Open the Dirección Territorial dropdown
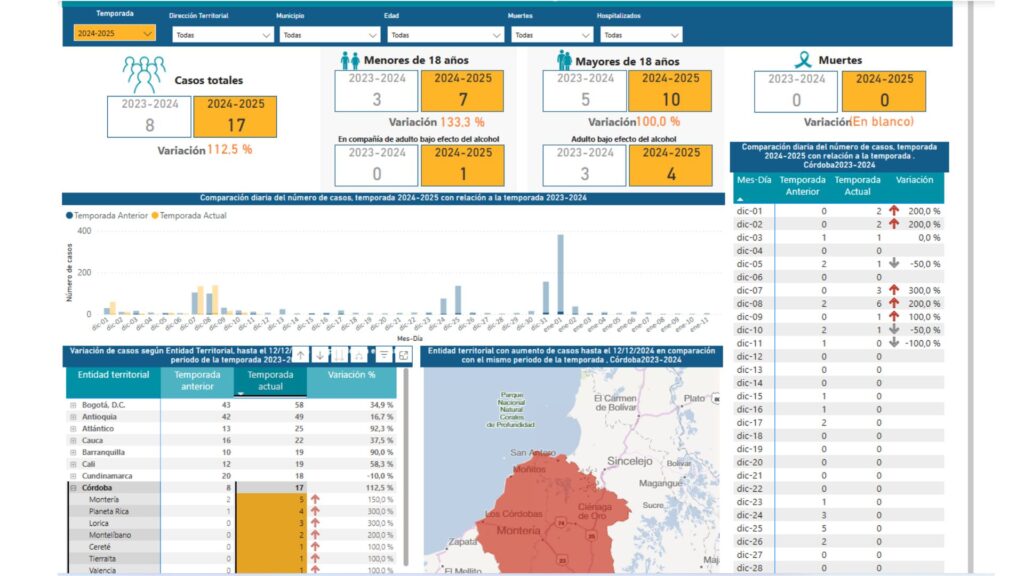Image resolution: width=1024 pixels, height=576 pixels. [x=222, y=34]
